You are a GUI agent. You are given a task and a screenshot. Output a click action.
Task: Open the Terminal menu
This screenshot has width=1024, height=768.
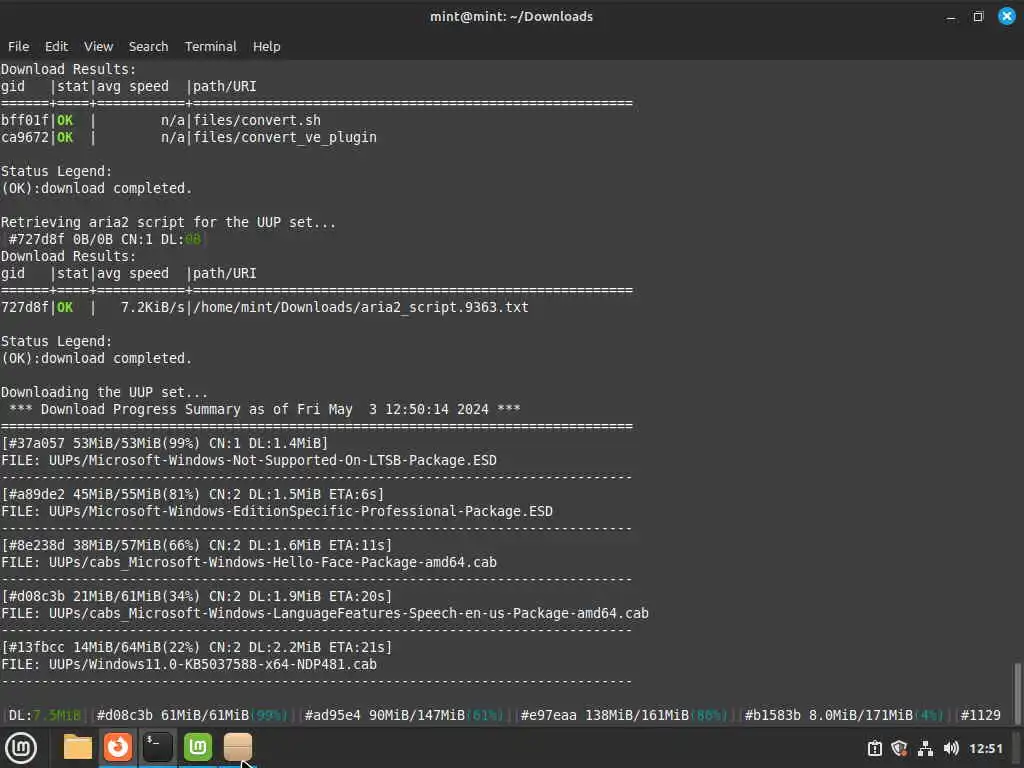(x=210, y=46)
